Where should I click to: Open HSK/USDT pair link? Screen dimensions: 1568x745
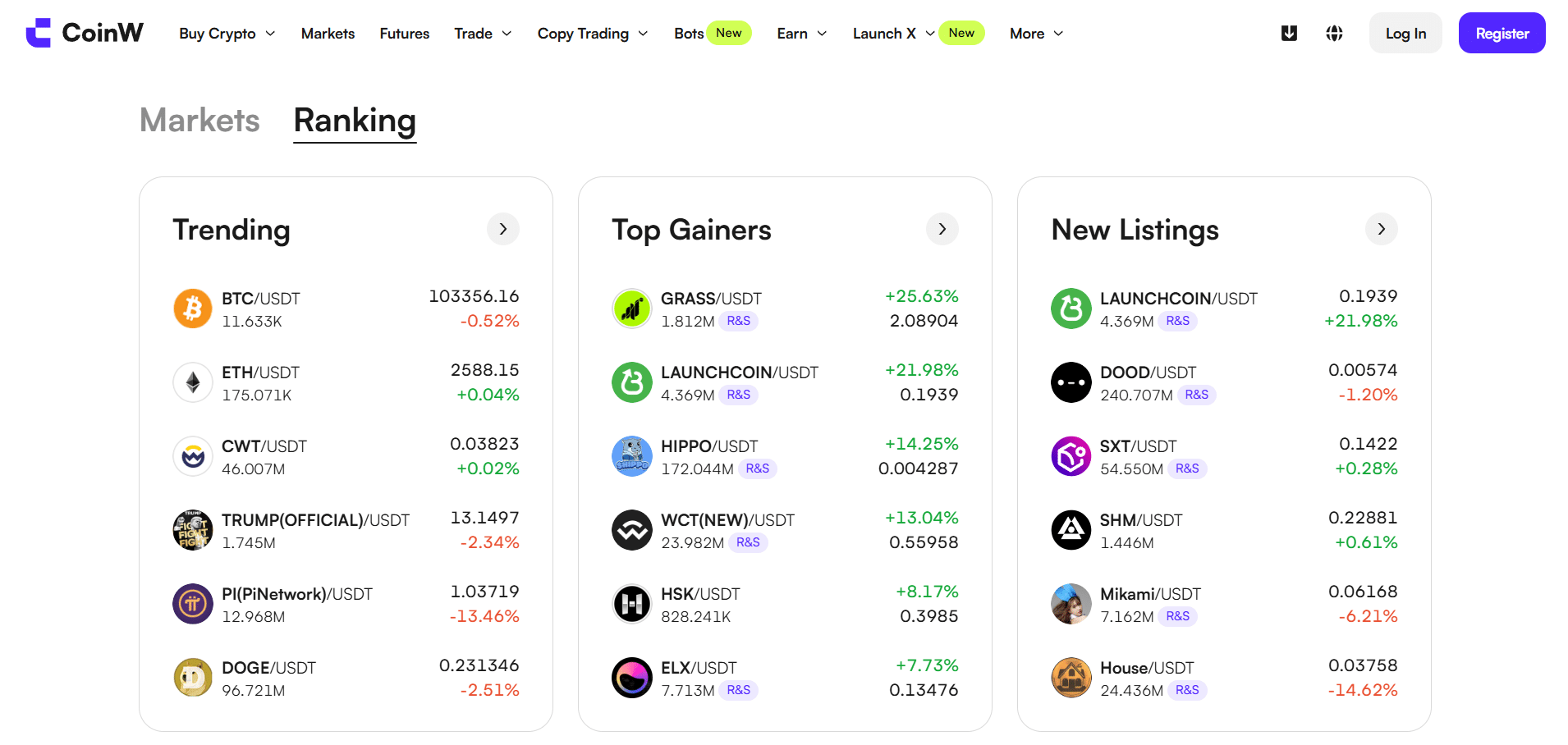(700, 594)
